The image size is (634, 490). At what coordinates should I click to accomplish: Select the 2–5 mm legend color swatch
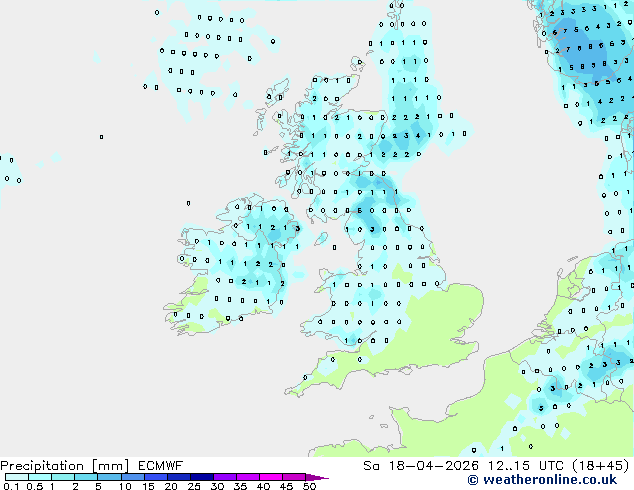pyautogui.click(x=86, y=477)
